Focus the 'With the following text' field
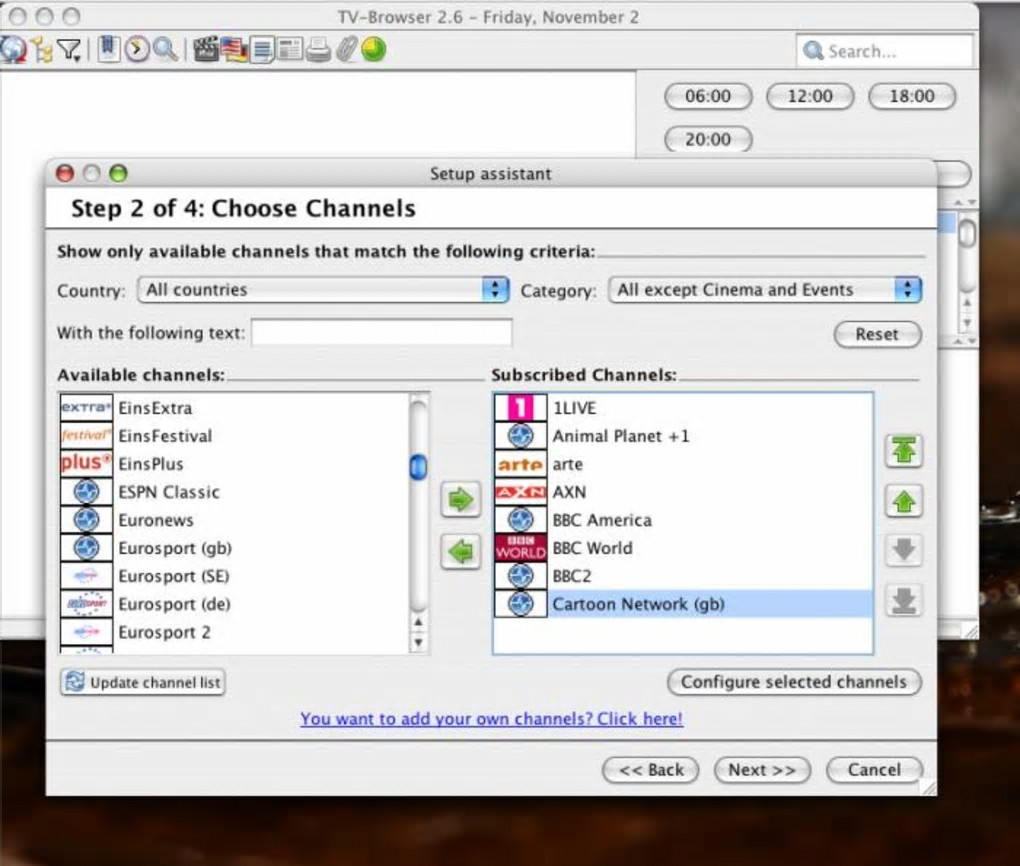This screenshot has height=866, width=1020. (x=382, y=333)
